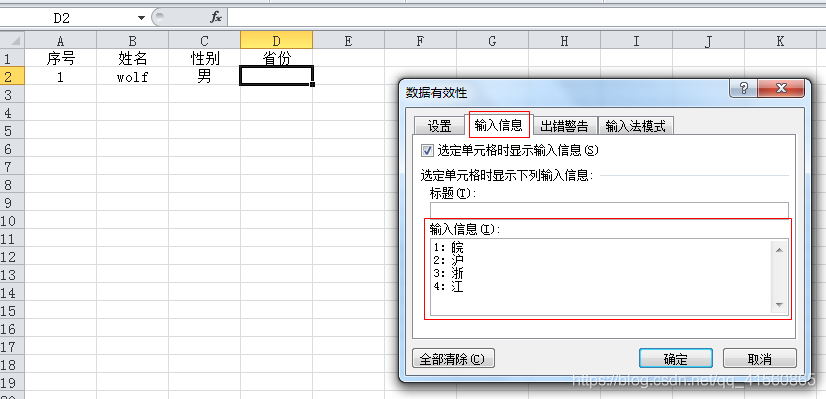Click the fx insert function icon

216,17
